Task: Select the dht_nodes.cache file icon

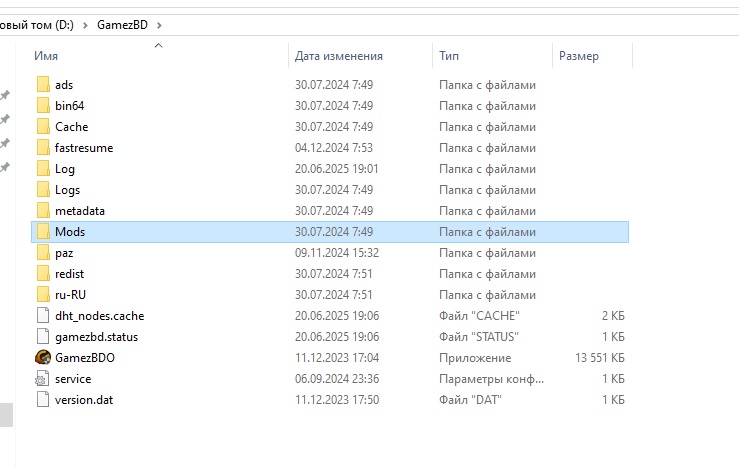Action: (42, 316)
